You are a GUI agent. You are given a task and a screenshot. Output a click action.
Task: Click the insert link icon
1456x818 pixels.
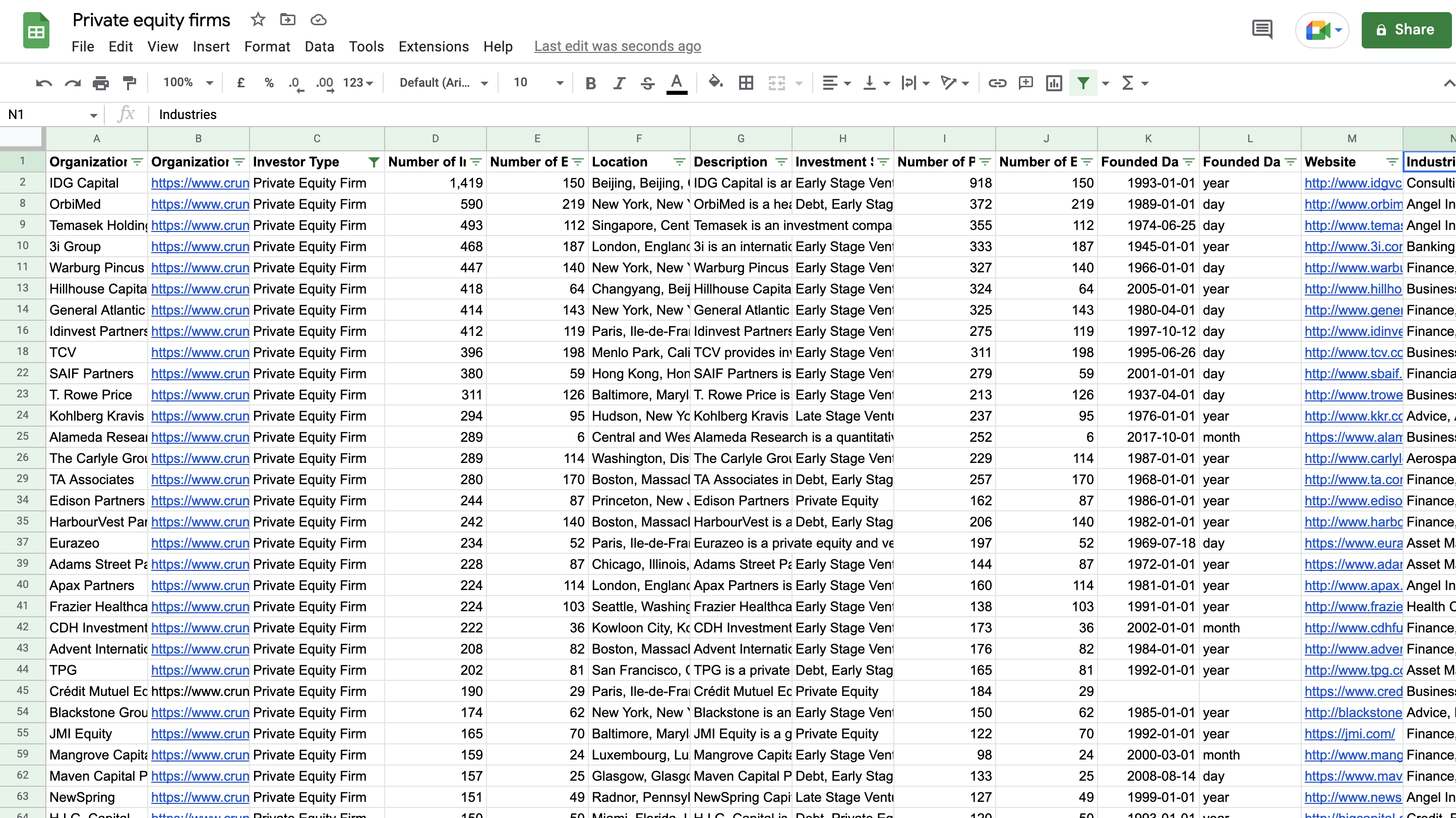coord(997,83)
